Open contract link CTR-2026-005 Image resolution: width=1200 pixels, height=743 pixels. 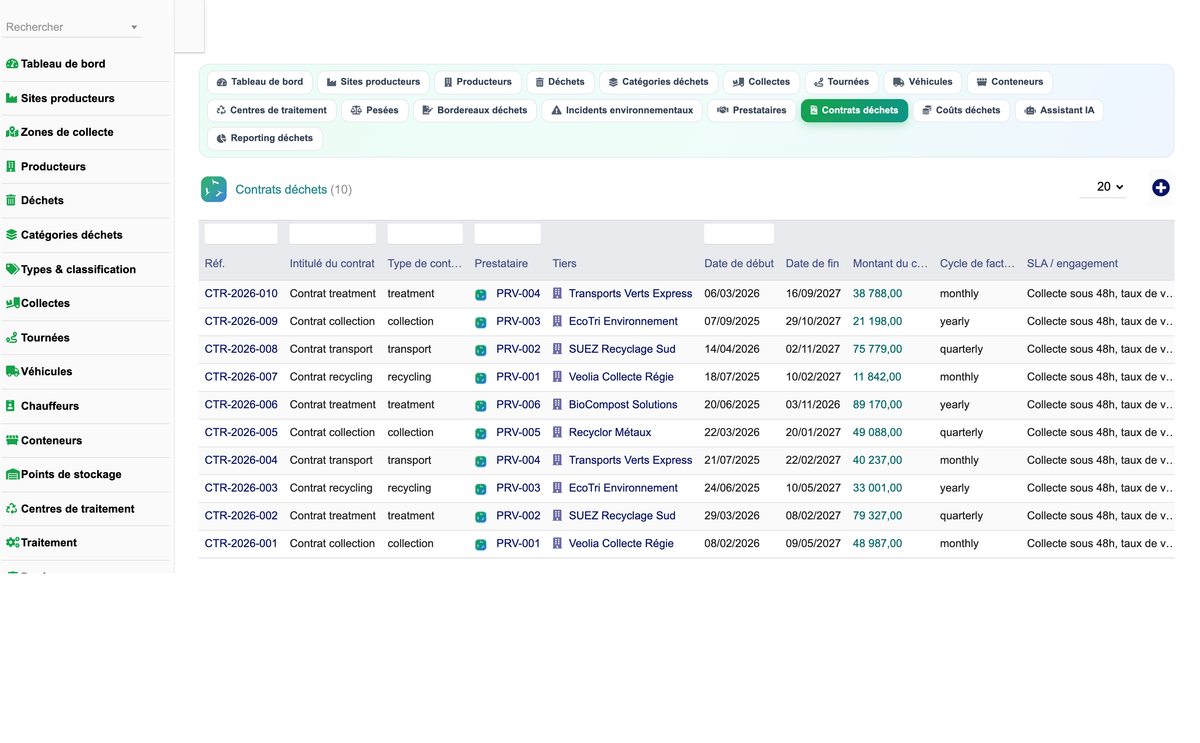pyautogui.click(x=241, y=432)
